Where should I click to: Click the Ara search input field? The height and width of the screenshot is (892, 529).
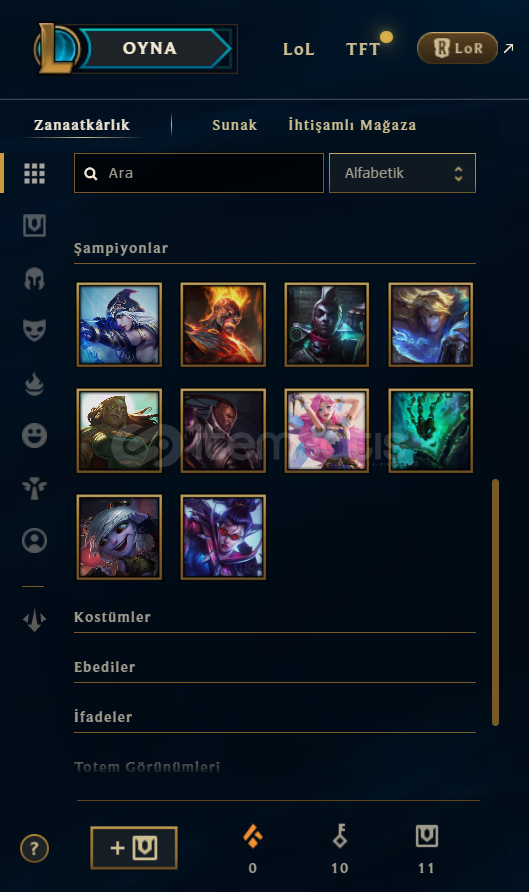click(199, 173)
